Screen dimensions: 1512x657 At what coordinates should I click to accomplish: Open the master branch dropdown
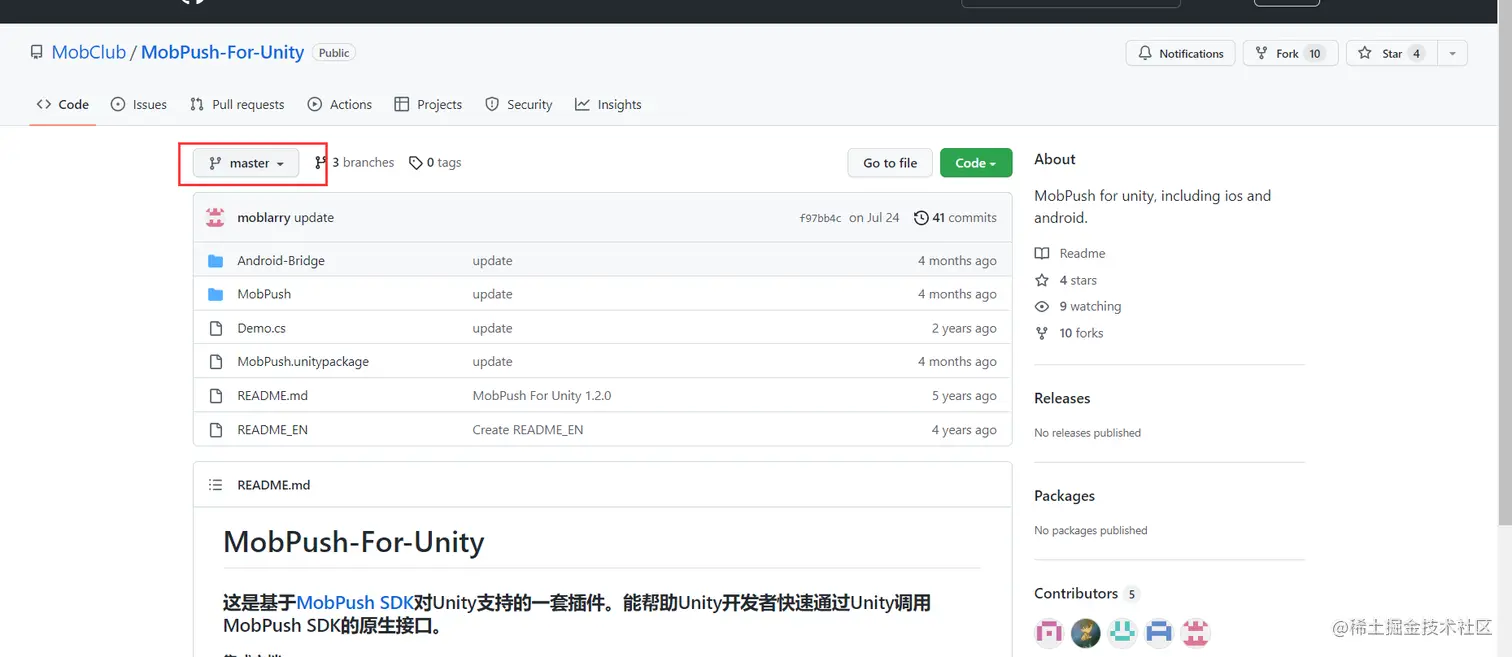[x=246, y=163]
